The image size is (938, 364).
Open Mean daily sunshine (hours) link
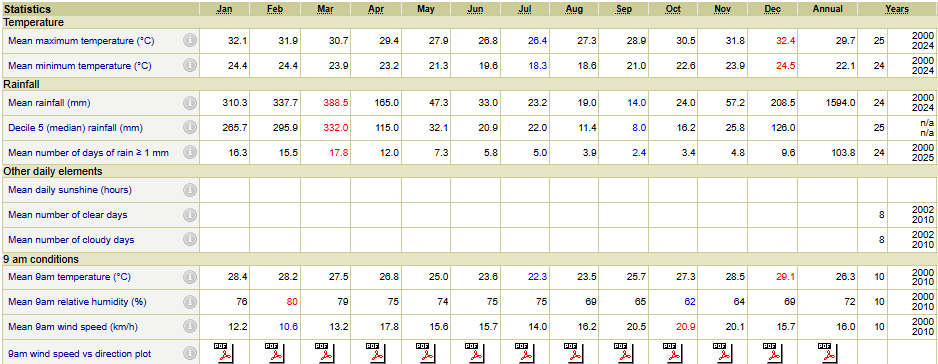click(x=70, y=190)
